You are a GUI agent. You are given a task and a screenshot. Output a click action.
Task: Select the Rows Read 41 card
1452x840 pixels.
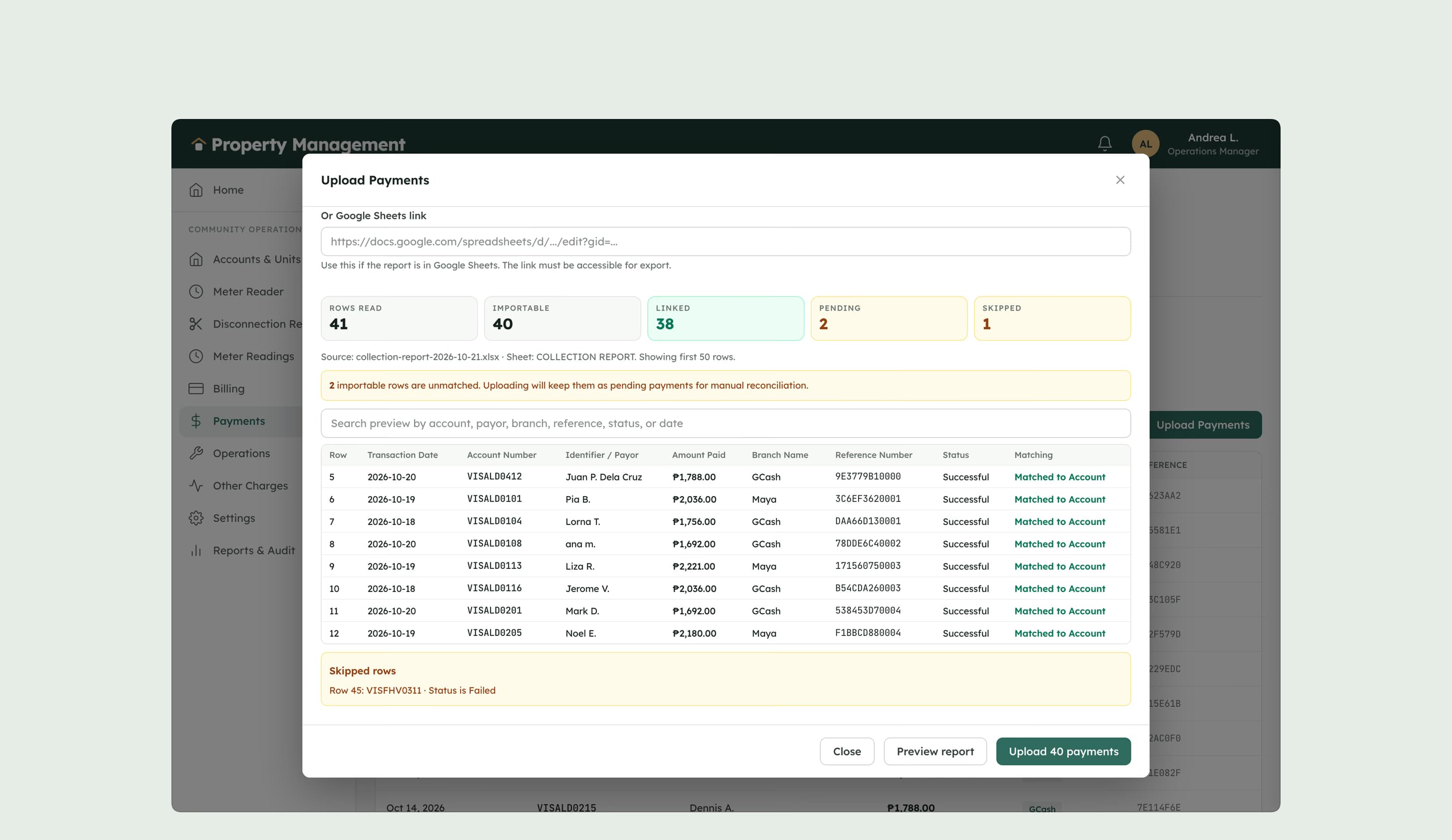[399, 318]
